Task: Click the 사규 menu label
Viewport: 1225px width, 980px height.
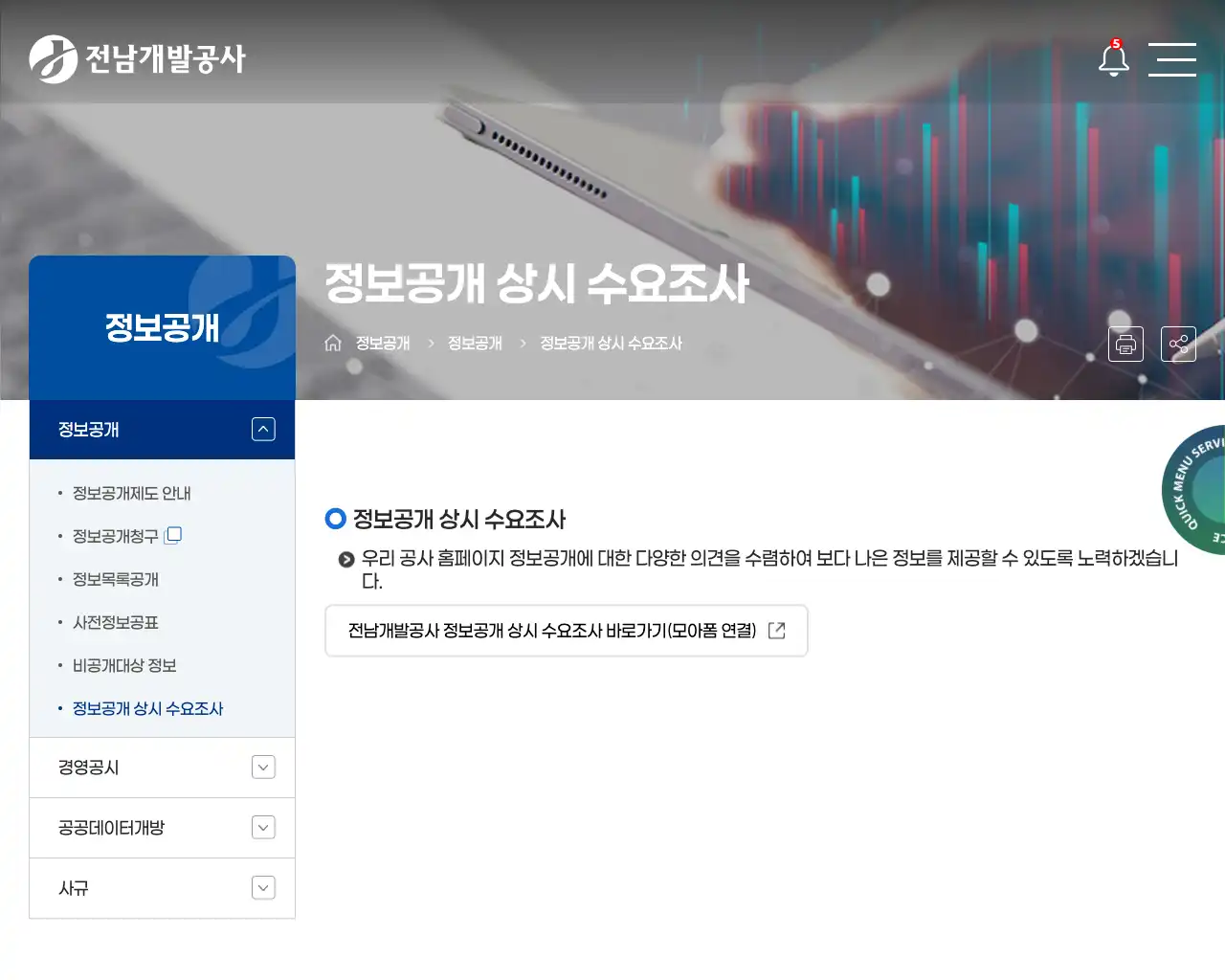Action: [74, 888]
